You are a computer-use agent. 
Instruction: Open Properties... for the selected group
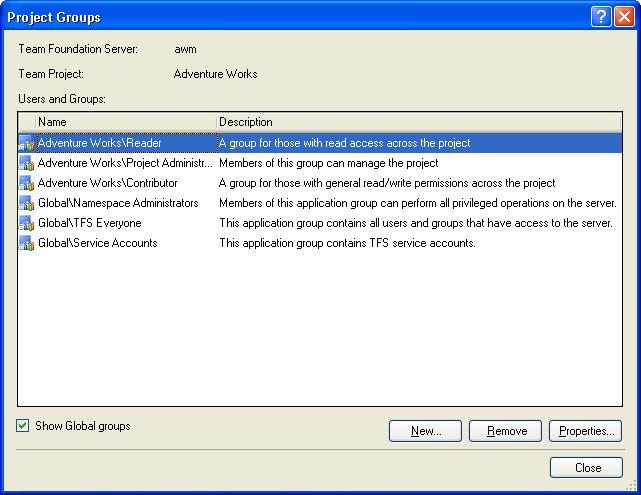pyautogui.click(x=586, y=431)
